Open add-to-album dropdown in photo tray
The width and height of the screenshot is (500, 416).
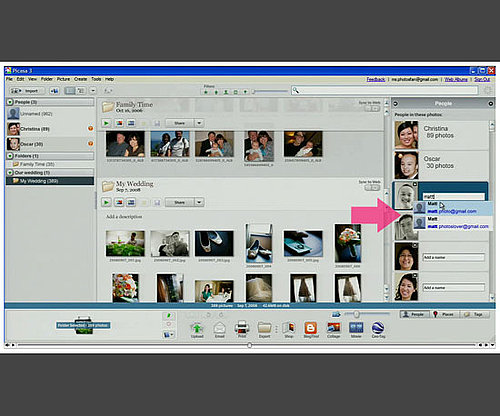pyautogui.click(x=169, y=334)
